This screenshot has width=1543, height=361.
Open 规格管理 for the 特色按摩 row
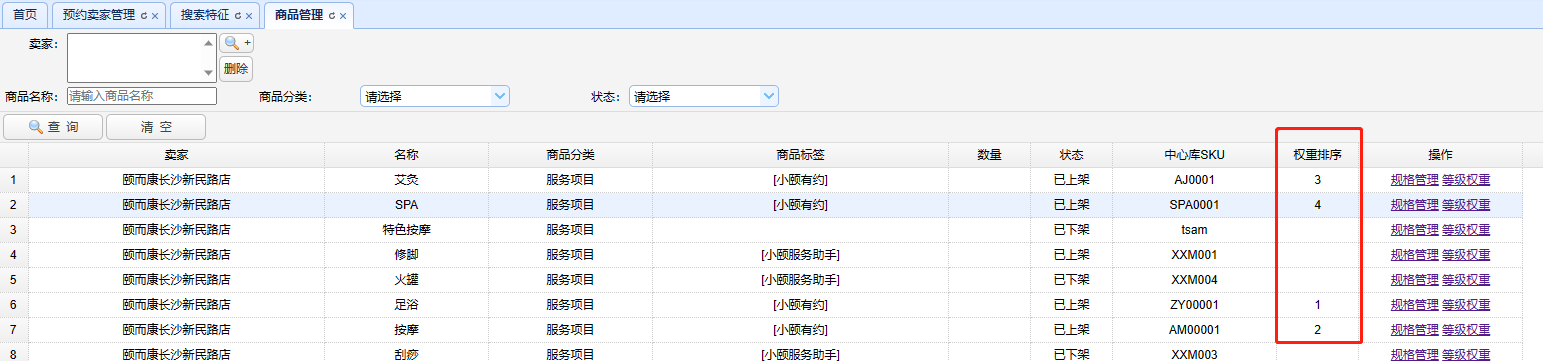pos(1414,230)
